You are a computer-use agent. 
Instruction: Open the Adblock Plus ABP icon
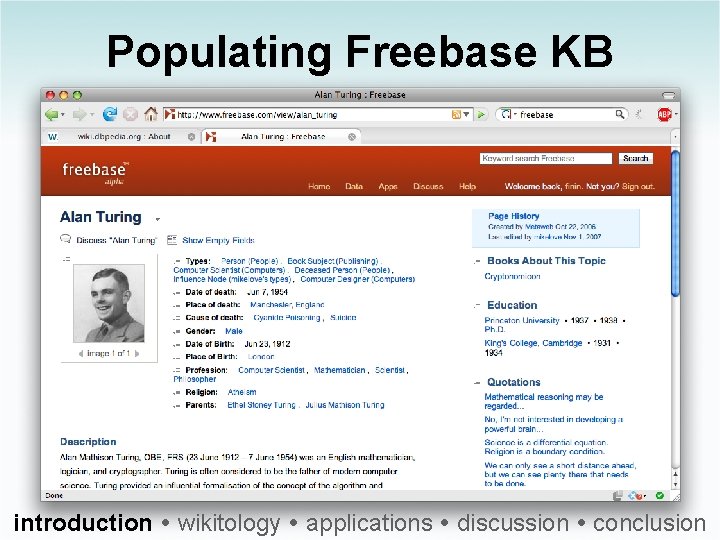point(664,114)
